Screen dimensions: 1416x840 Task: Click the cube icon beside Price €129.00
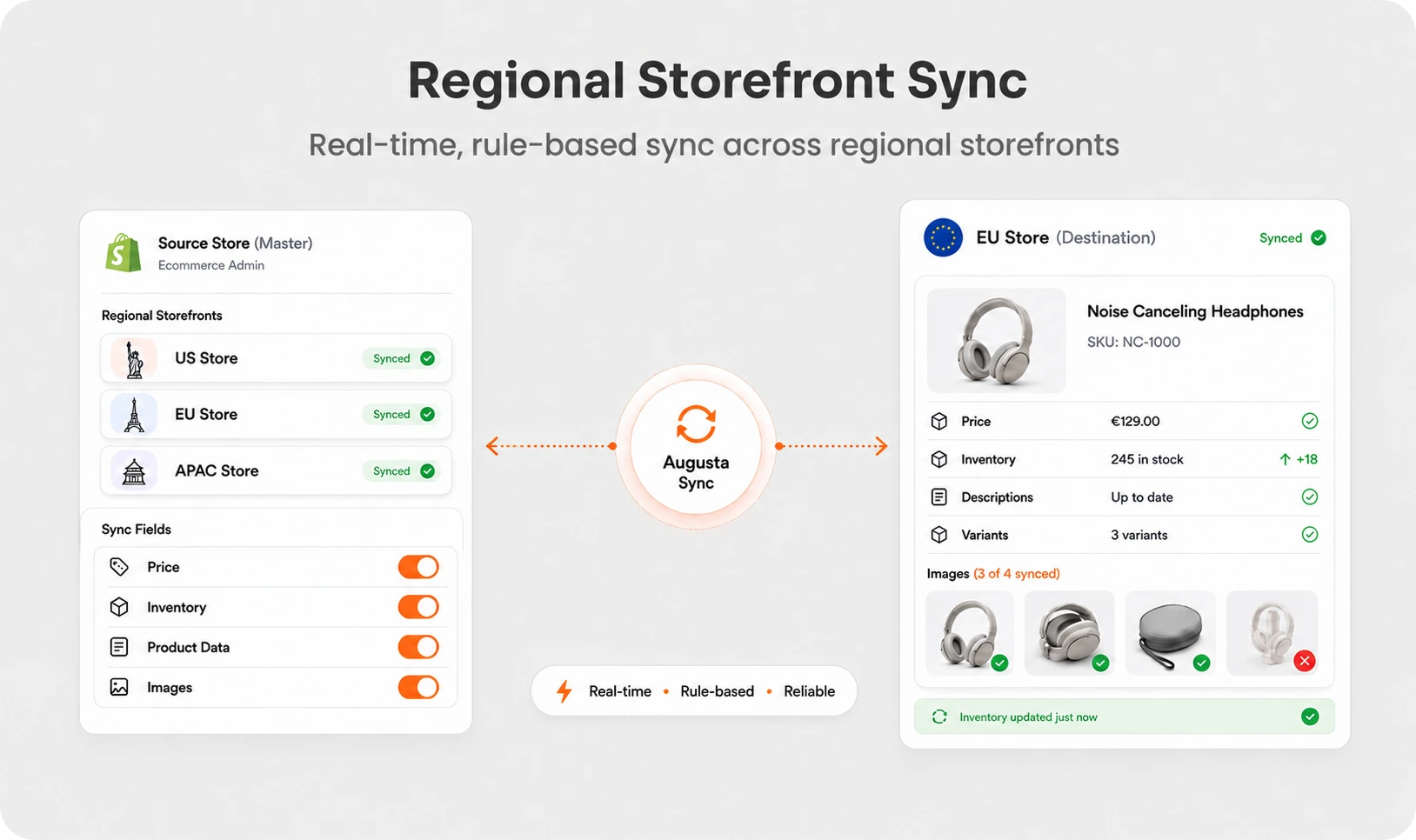pos(939,421)
